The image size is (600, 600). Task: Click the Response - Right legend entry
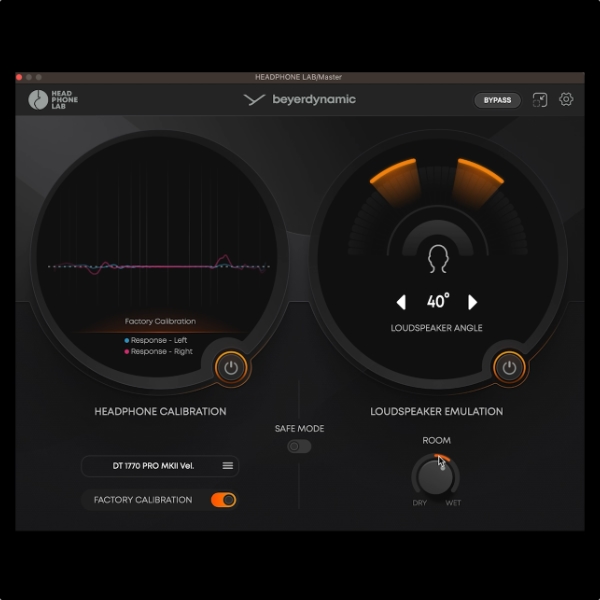[158, 351]
